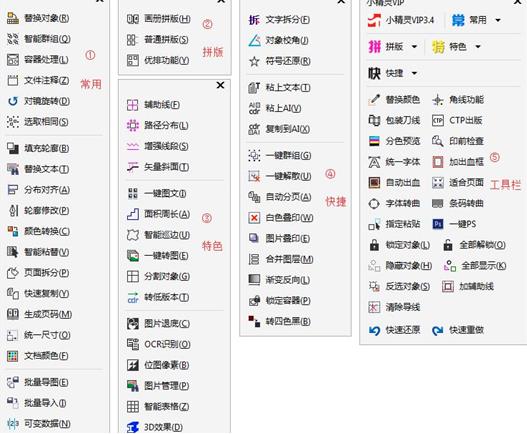Expand the 拼版 dropdown arrow
This screenshot has height=434, width=527.
tap(414, 47)
